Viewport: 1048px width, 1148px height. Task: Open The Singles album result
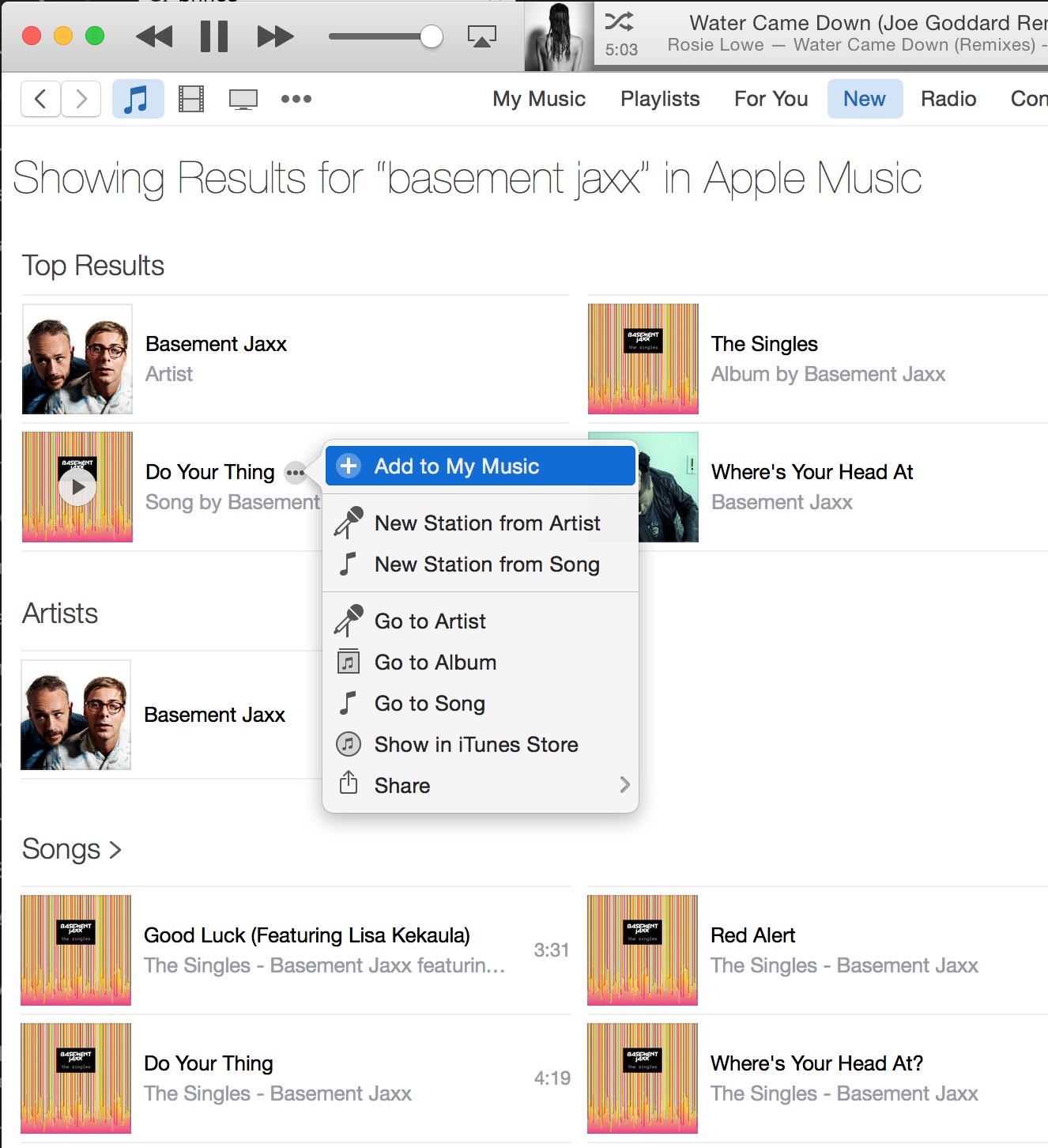coord(764,344)
